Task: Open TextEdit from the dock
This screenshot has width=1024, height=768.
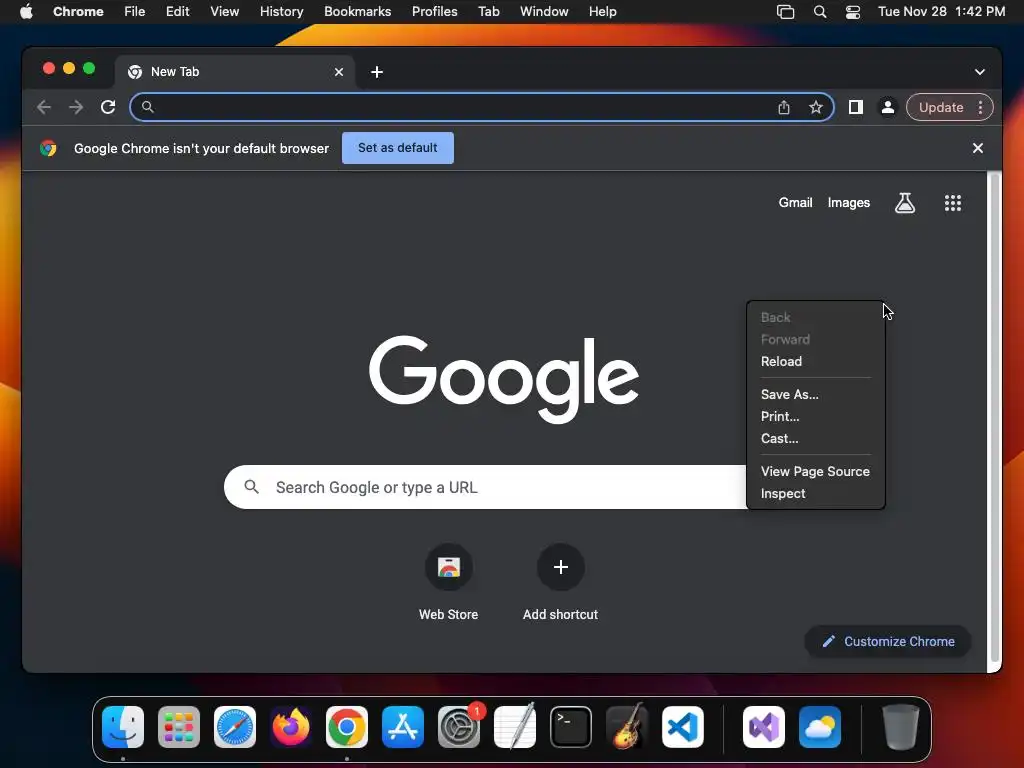Action: [515, 727]
